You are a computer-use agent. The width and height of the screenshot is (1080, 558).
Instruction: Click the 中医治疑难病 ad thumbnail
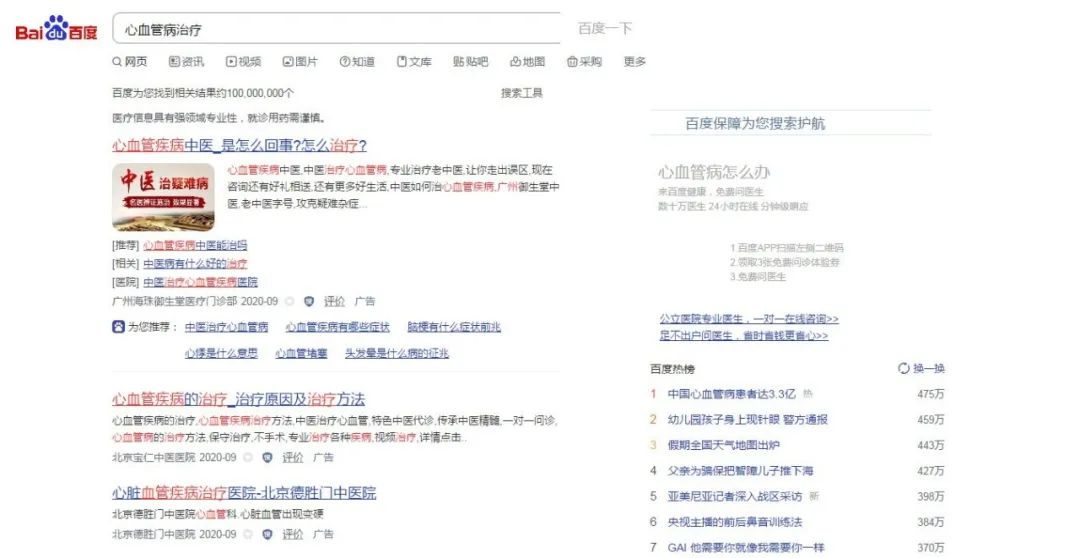(x=163, y=196)
